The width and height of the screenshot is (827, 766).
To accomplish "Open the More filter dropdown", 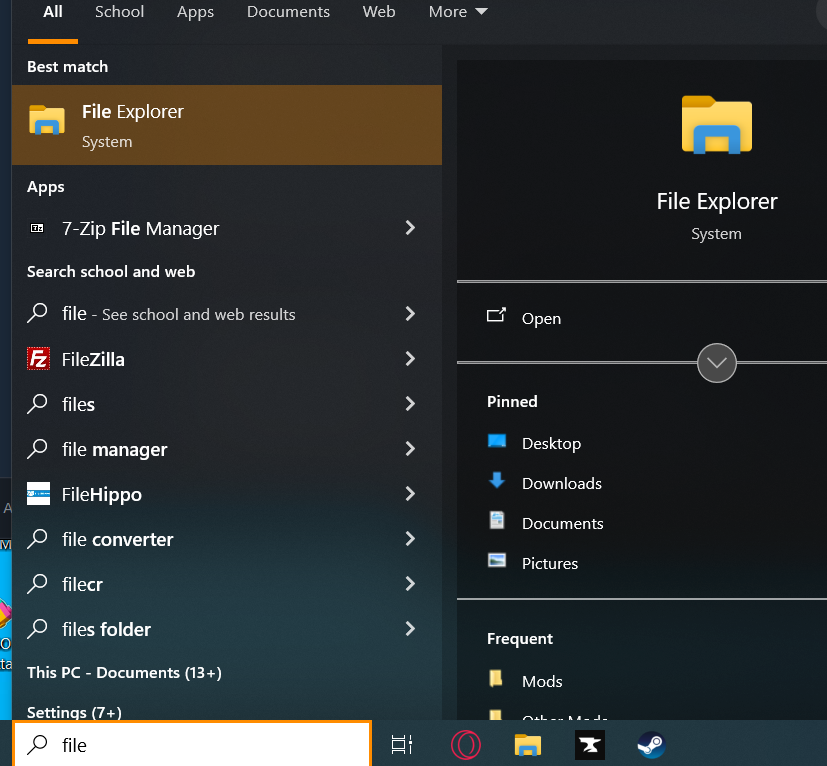I will pos(458,12).
